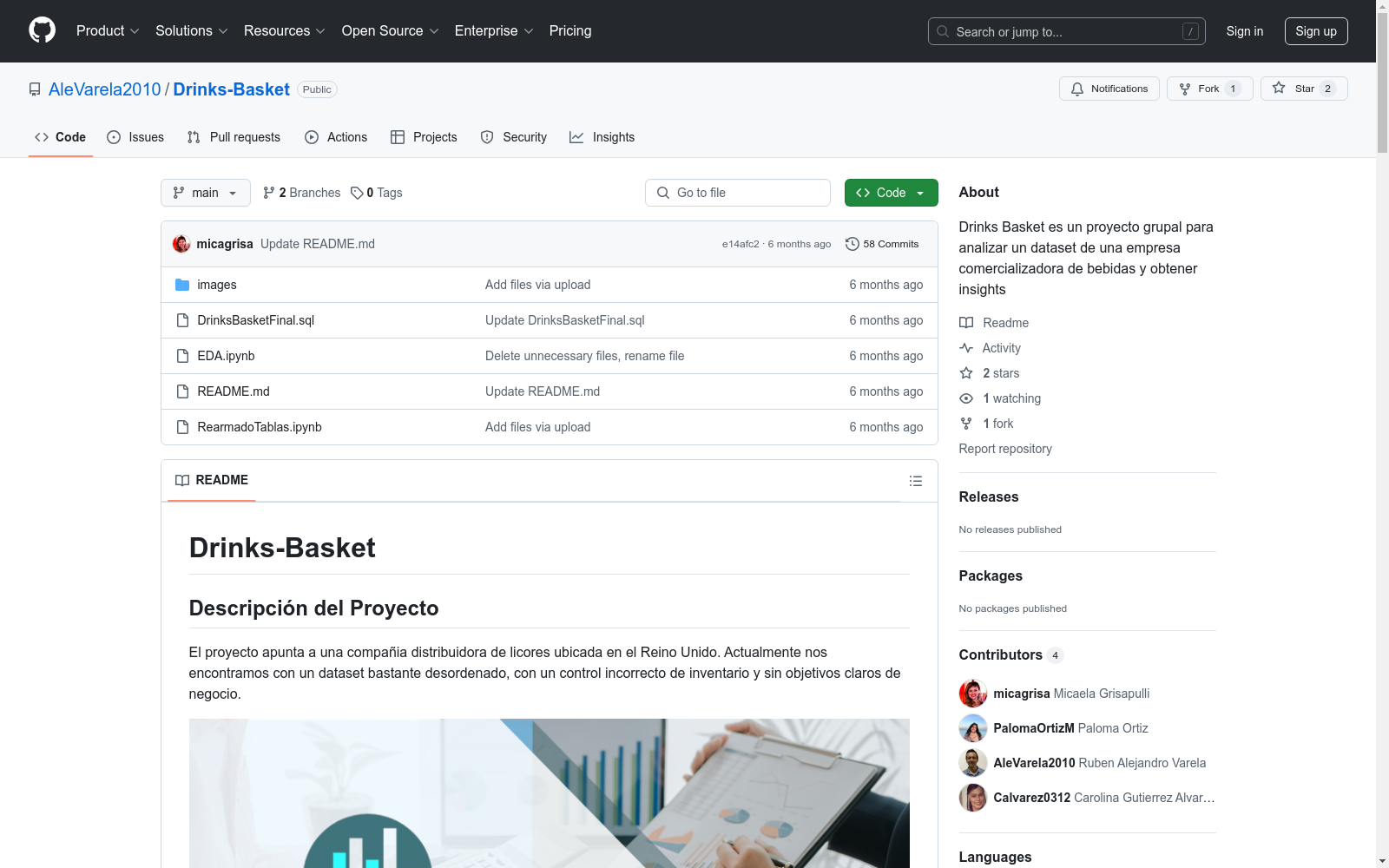Click the DrinksBasketFinal.sql file icon
1389x868 pixels.
point(182,320)
